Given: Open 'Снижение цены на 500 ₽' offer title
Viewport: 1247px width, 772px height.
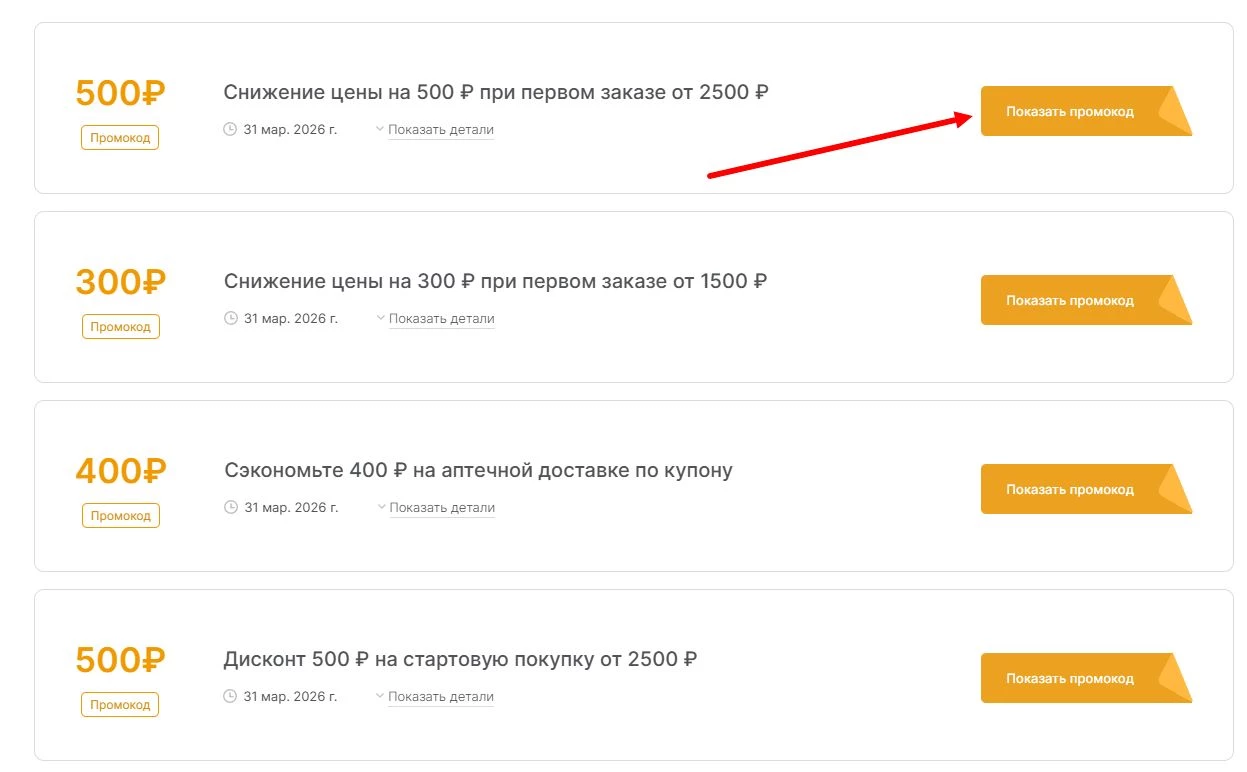Looking at the screenshot, I should coord(496,93).
